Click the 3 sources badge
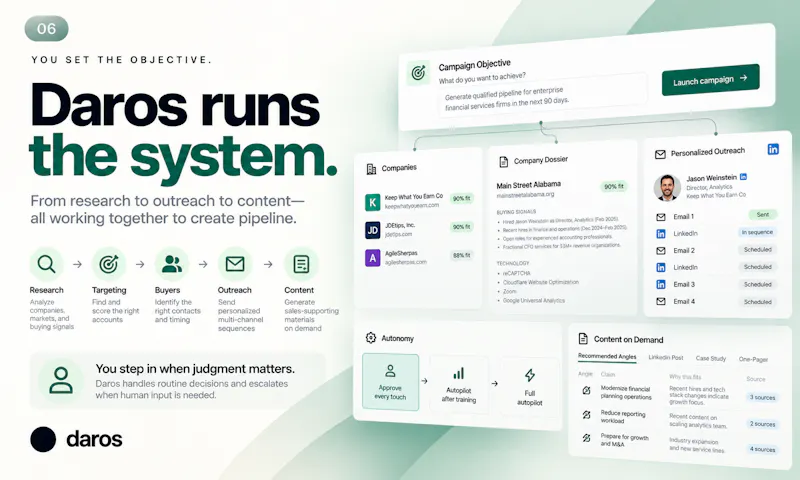800x480 pixels. [762, 397]
